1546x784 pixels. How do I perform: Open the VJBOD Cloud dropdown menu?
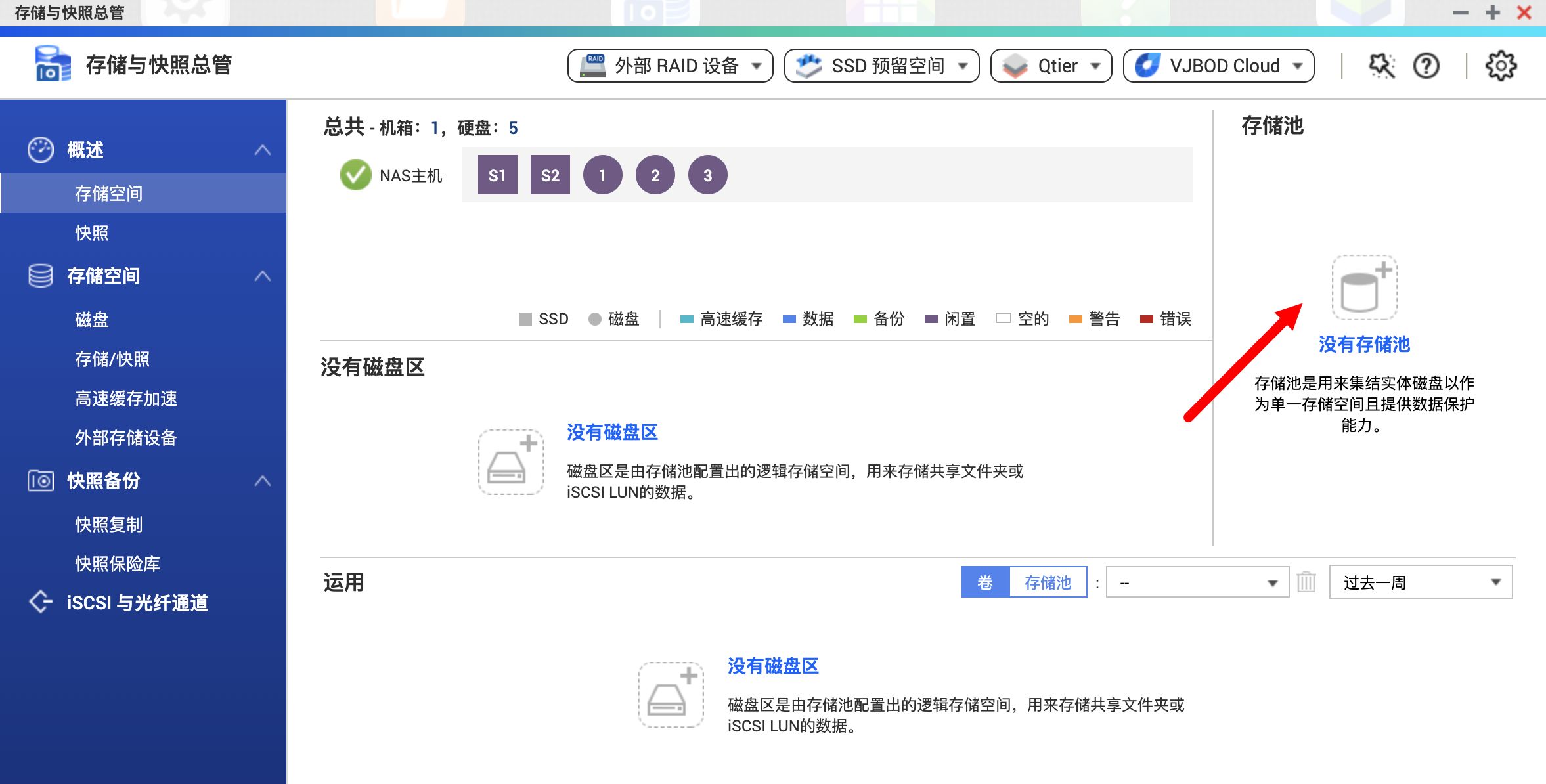(x=1218, y=66)
